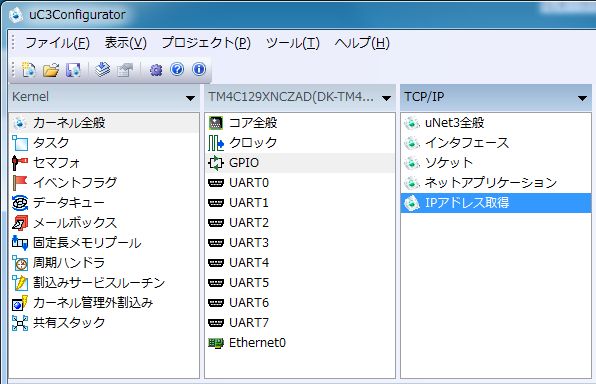Screen dimensions: 596x384
Task: Click the クロック waveform icon
Action: click(x=216, y=143)
